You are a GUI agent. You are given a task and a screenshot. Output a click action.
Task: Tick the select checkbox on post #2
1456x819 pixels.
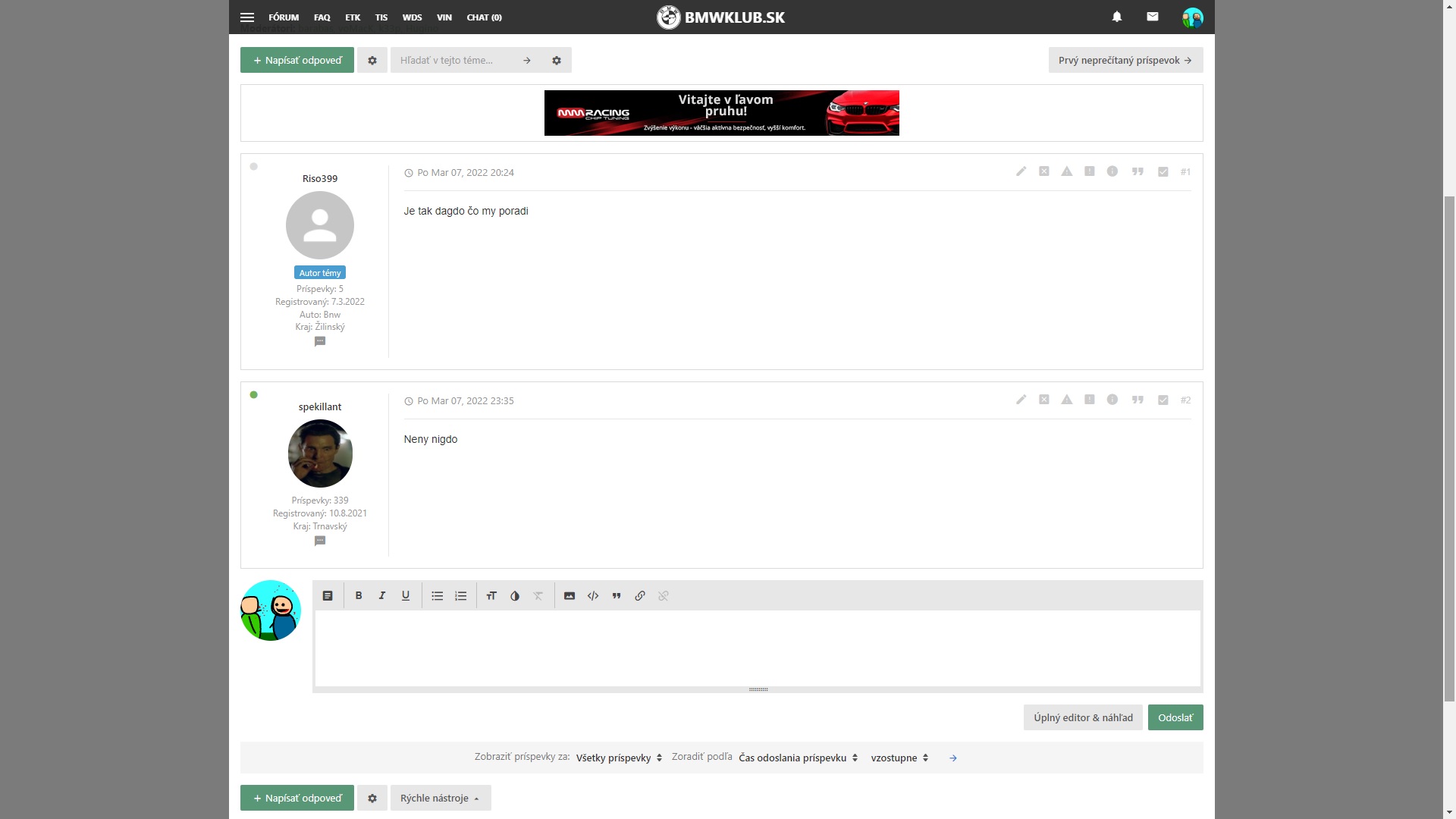(x=1163, y=400)
